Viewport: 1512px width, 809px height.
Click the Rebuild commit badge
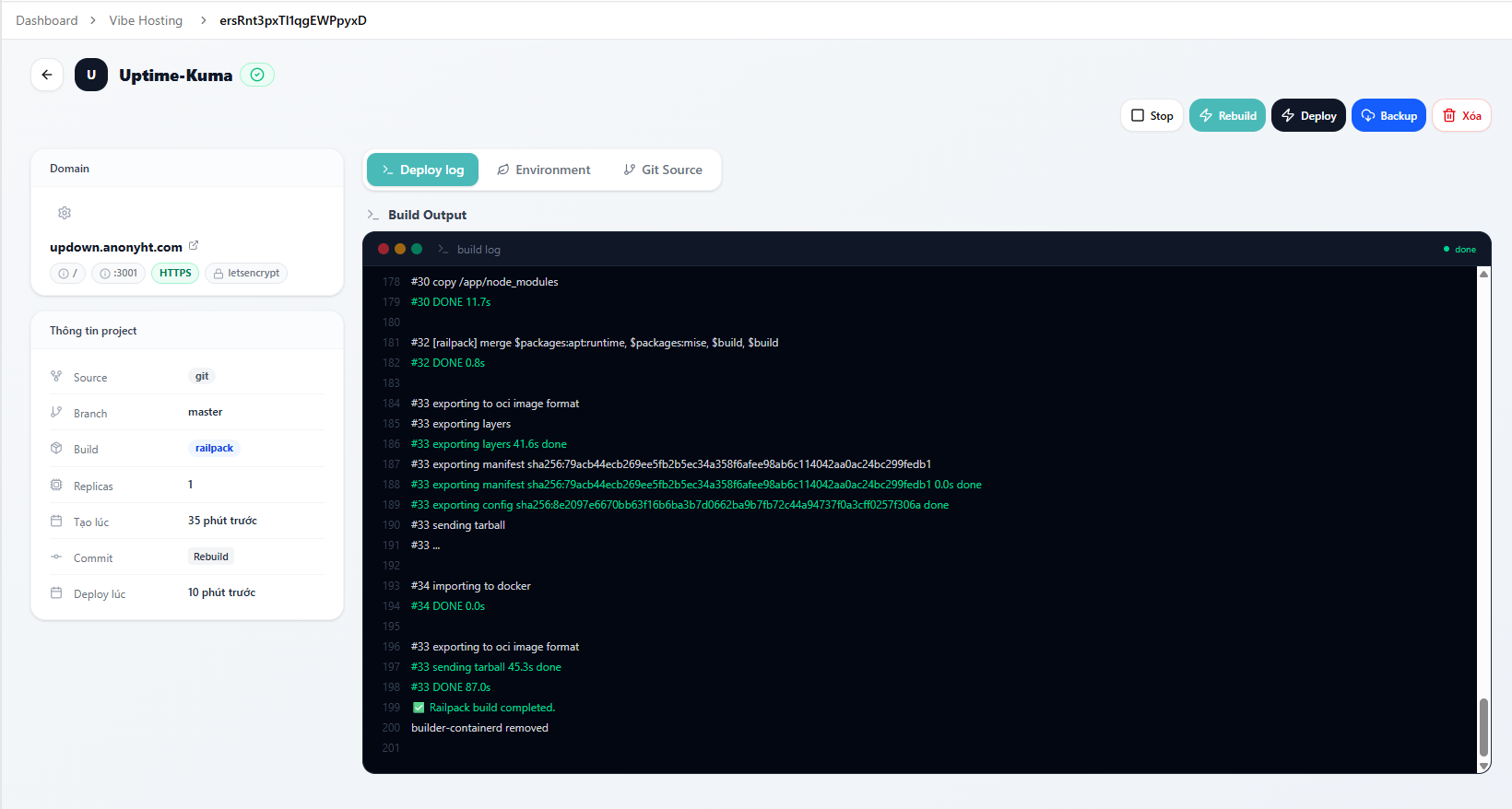(211, 557)
